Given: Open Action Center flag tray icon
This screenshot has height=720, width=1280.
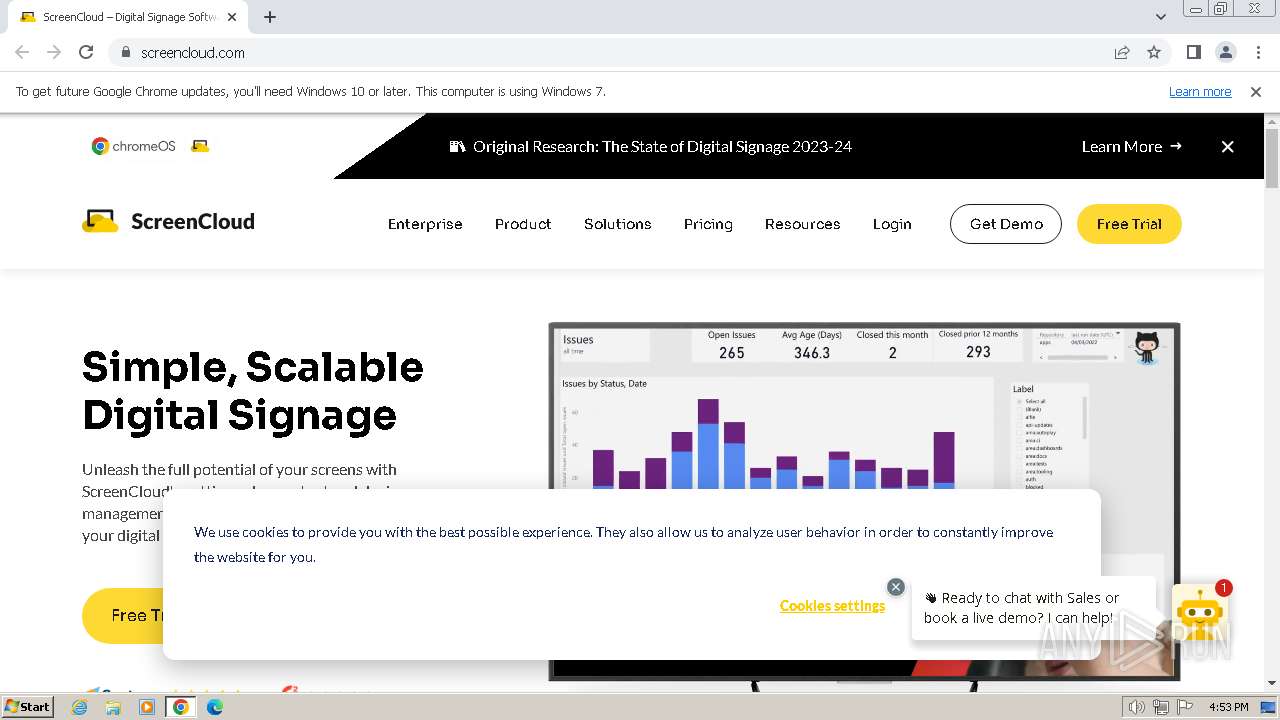Looking at the screenshot, I should 1185,707.
